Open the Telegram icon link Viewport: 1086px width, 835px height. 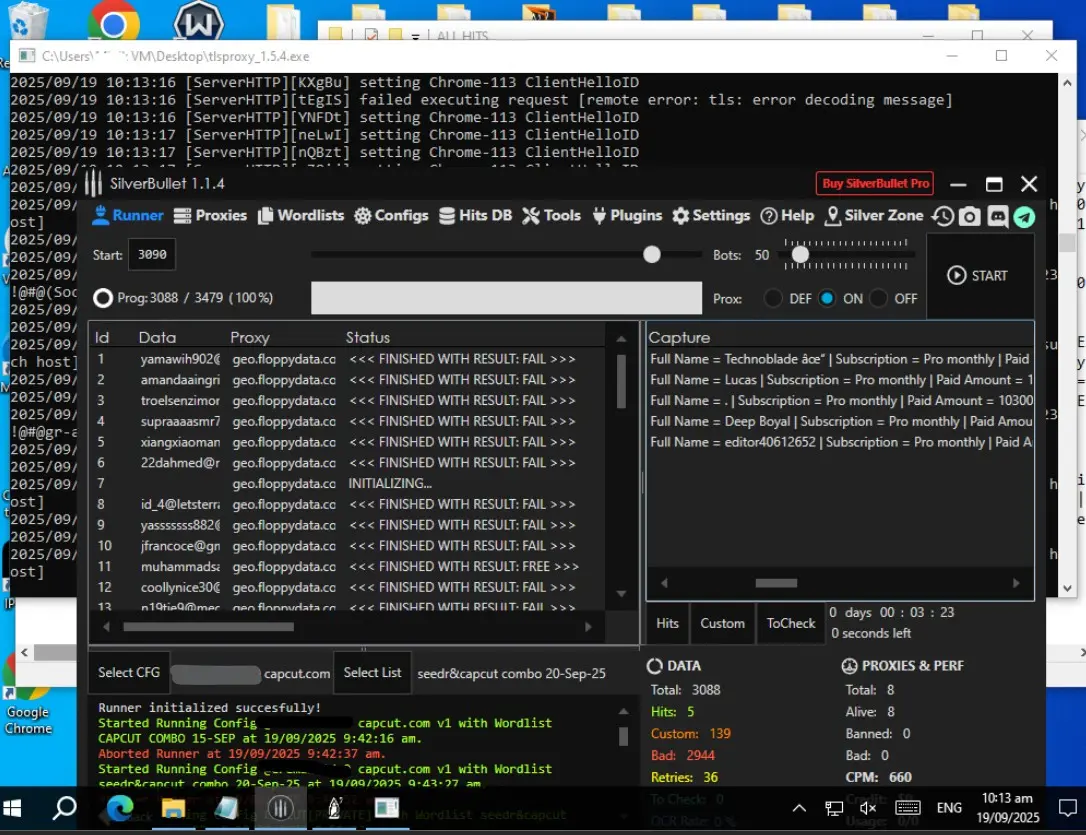[x=1024, y=217]
